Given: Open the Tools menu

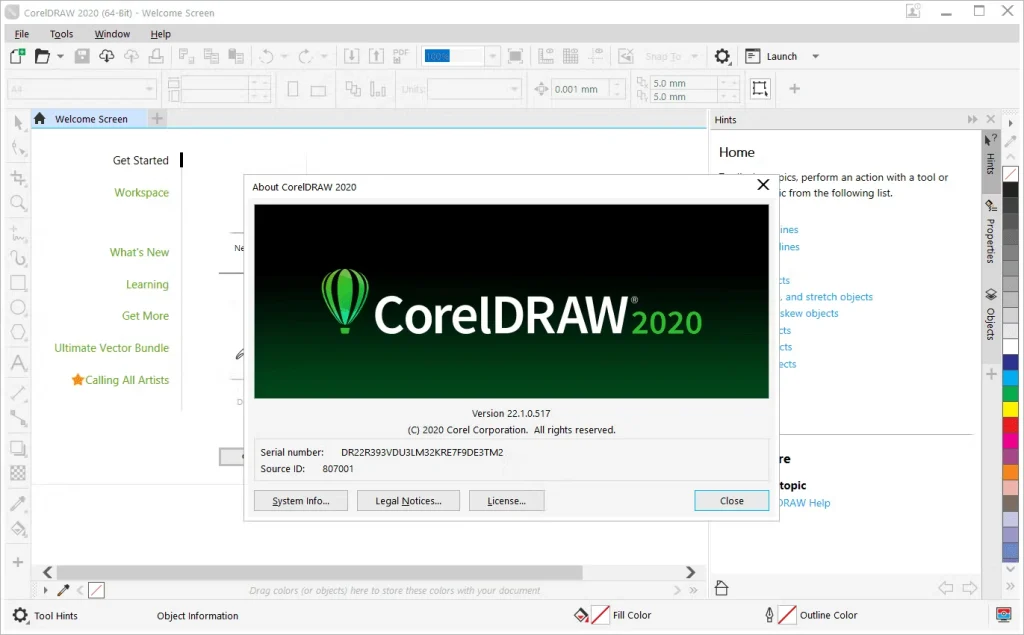Looking at the screenshot, I should point(61,34).
